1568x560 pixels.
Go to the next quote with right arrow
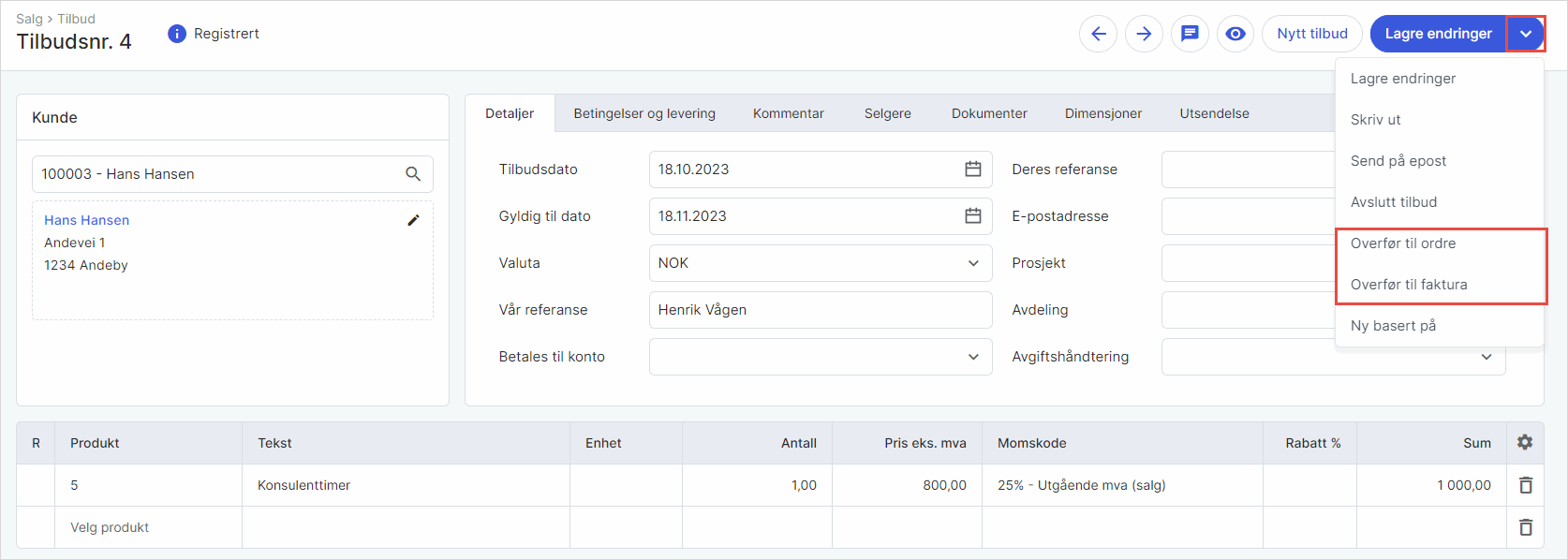1144,34
